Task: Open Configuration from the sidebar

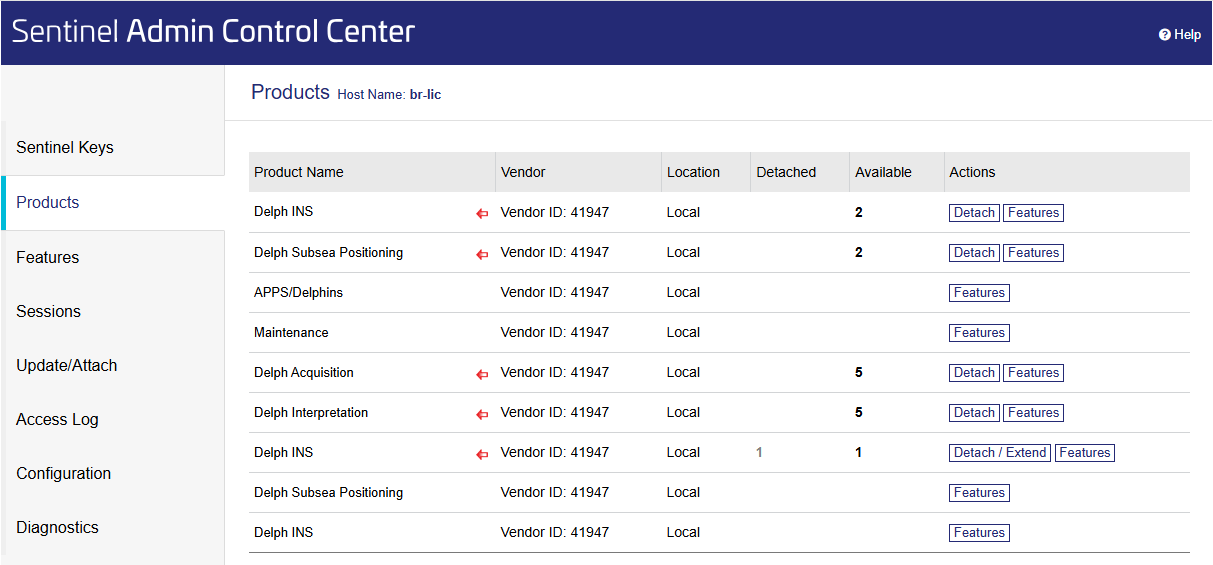Action: (64, 473)
